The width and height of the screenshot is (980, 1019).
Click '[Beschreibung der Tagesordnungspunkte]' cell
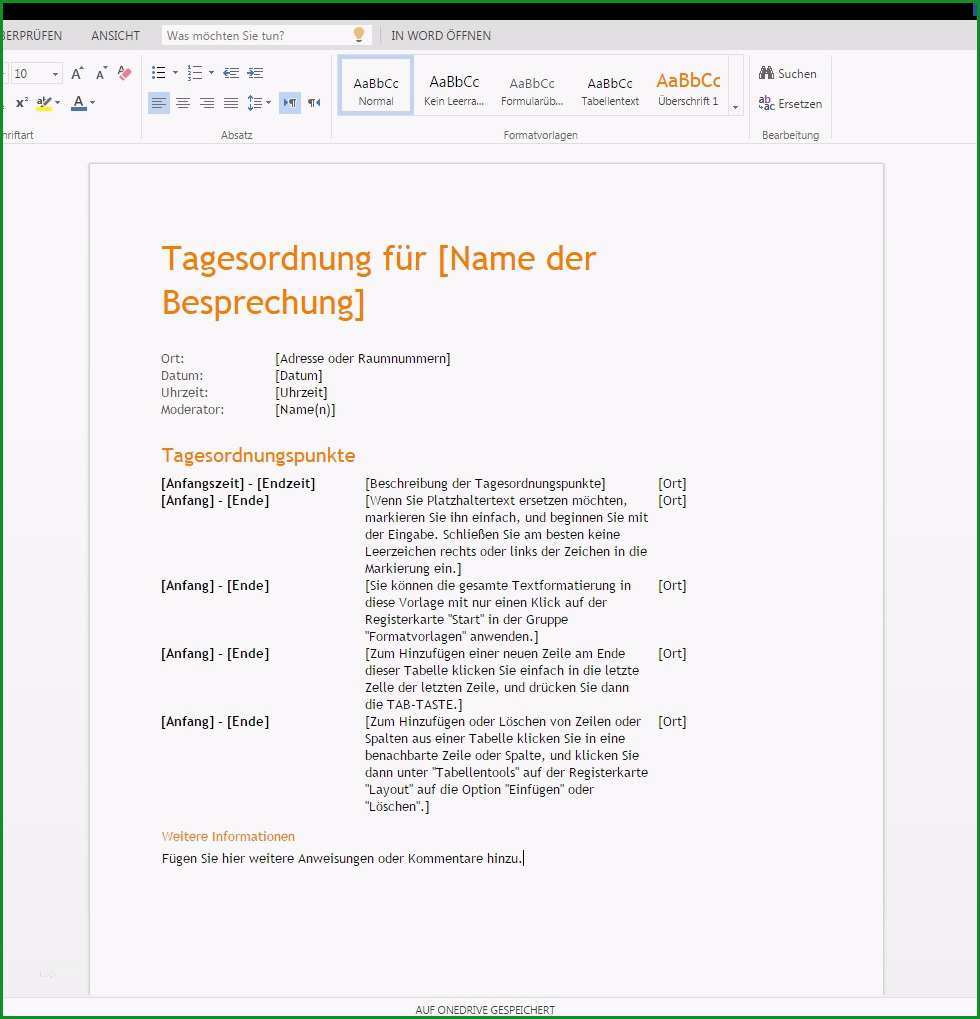click(485, 484)
